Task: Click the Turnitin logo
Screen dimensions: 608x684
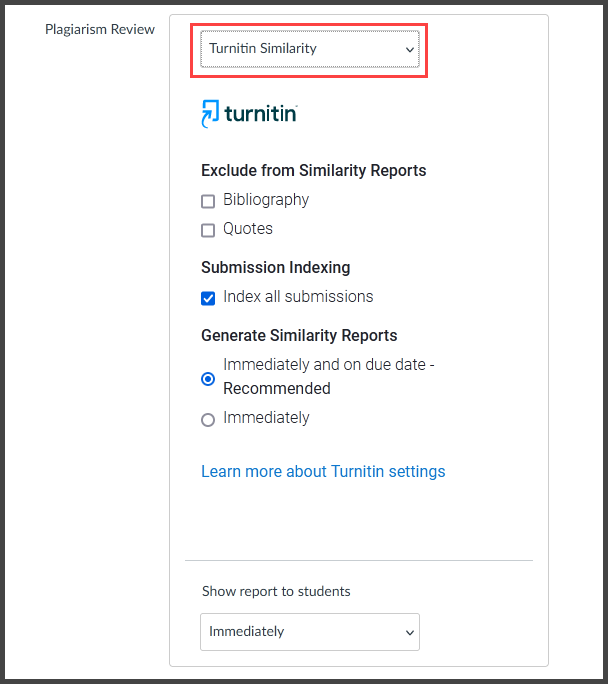Action: pyautogui.click(x=249, y=114)
